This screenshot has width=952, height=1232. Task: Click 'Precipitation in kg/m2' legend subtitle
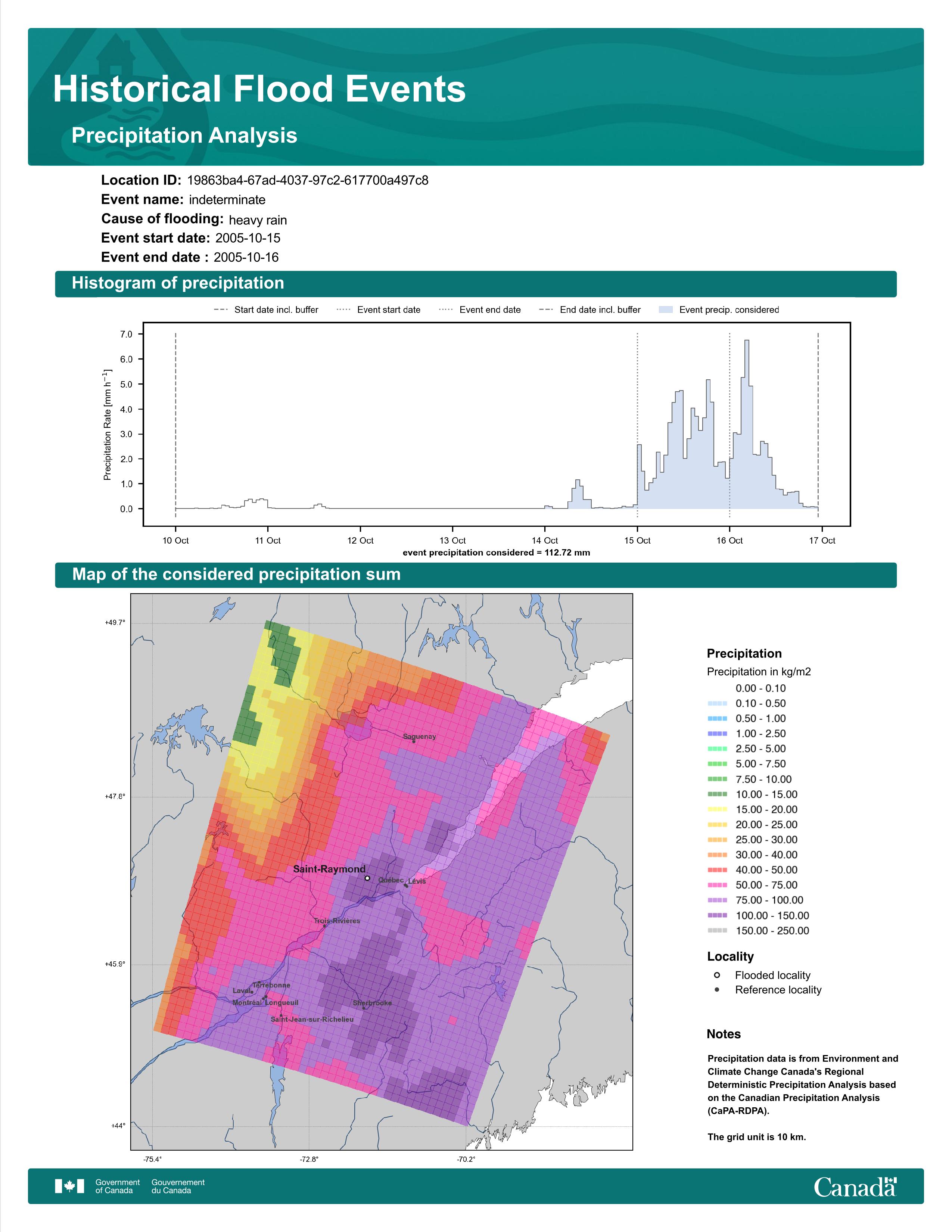click(759, 671)
